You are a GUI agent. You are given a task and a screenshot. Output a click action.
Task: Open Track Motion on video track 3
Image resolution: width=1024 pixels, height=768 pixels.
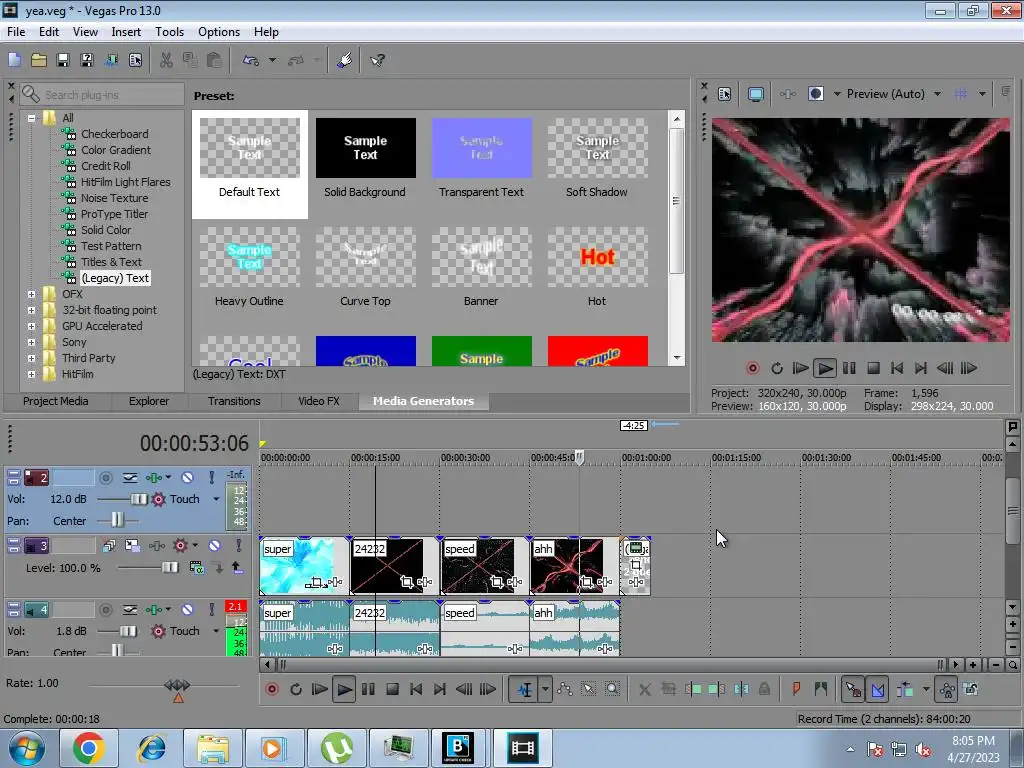coord(133,545)
